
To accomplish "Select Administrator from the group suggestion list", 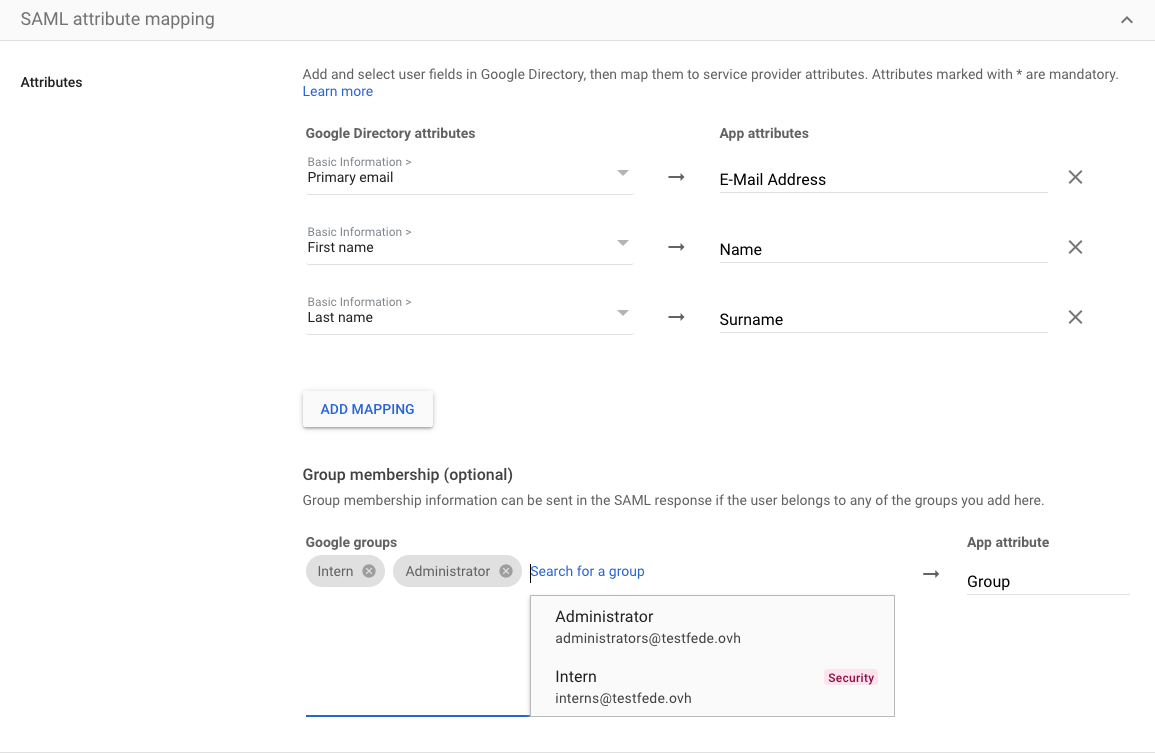I will pyautogui.click(x=649, y=626).
